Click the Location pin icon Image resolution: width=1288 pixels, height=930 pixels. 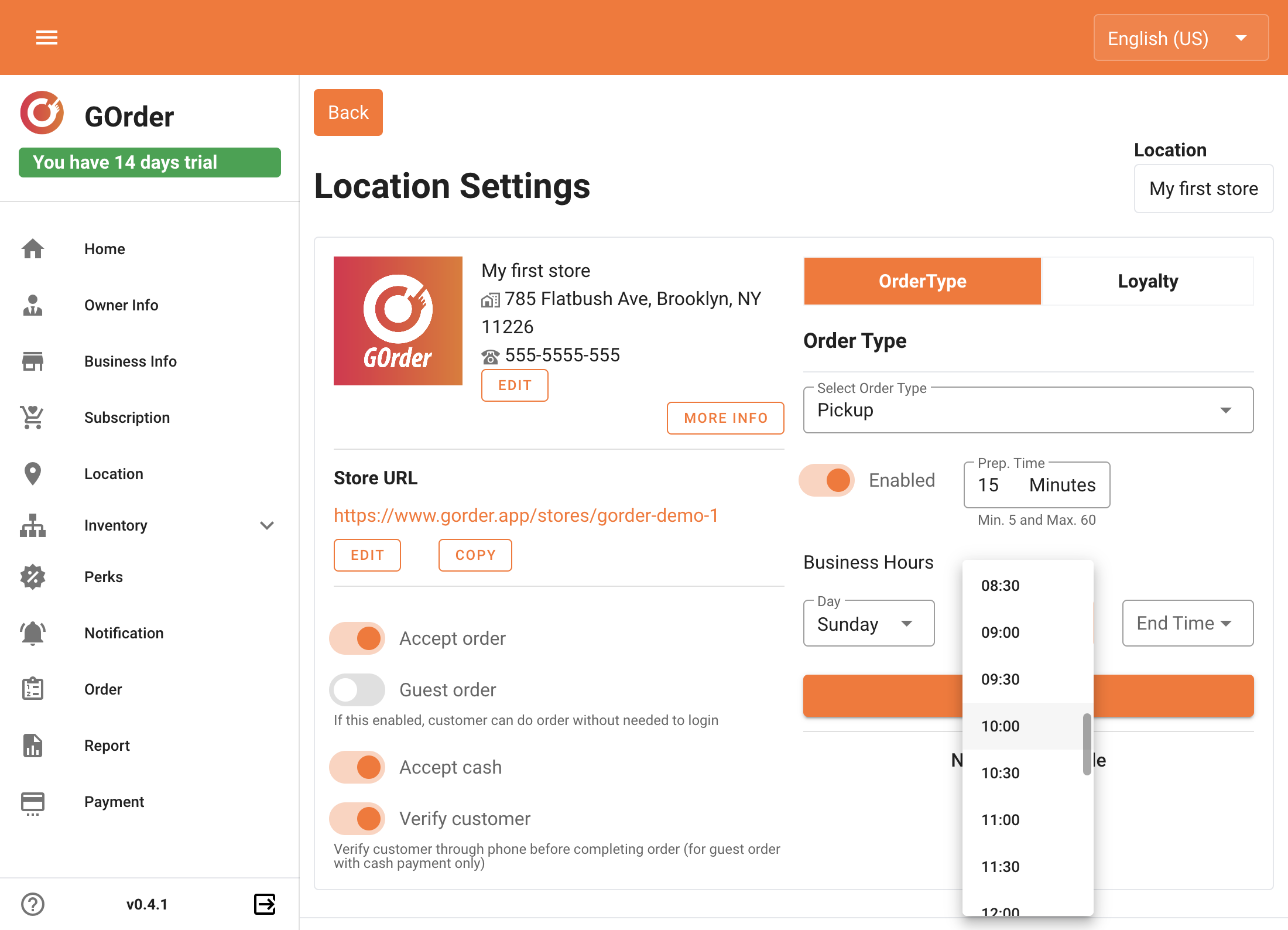tap(33, 474)
